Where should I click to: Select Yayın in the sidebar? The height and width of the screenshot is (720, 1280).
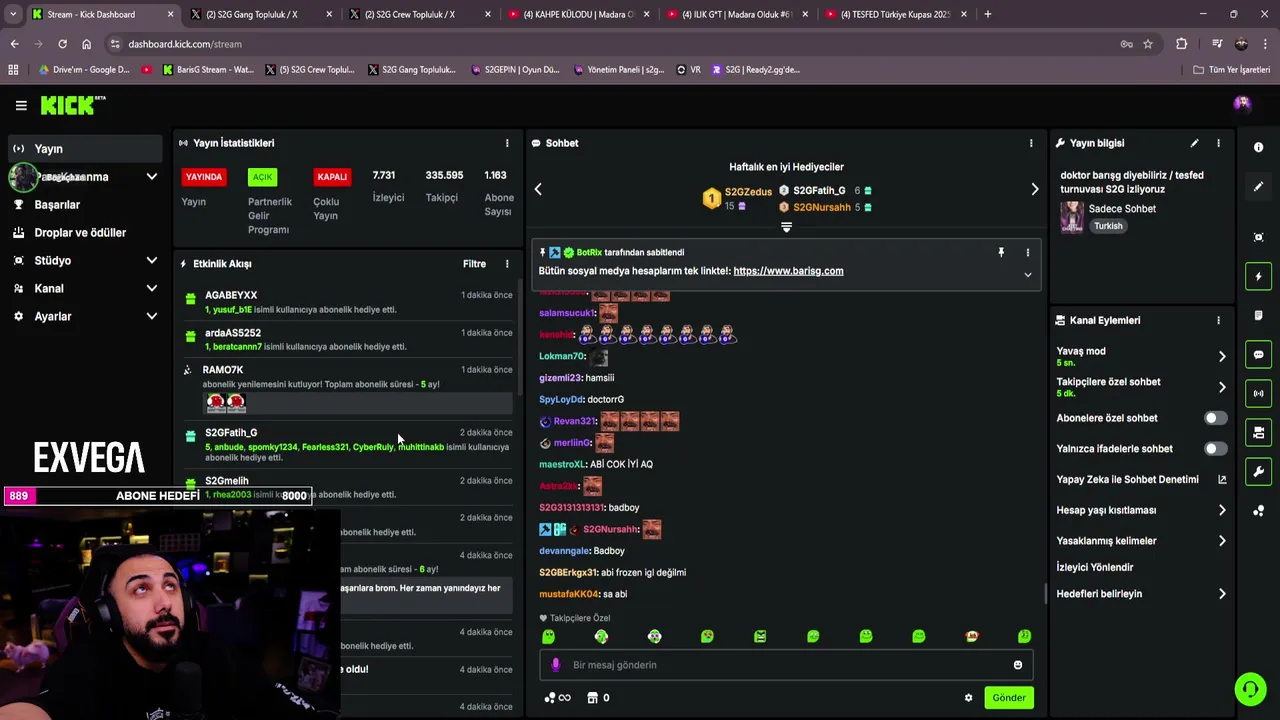84,149
